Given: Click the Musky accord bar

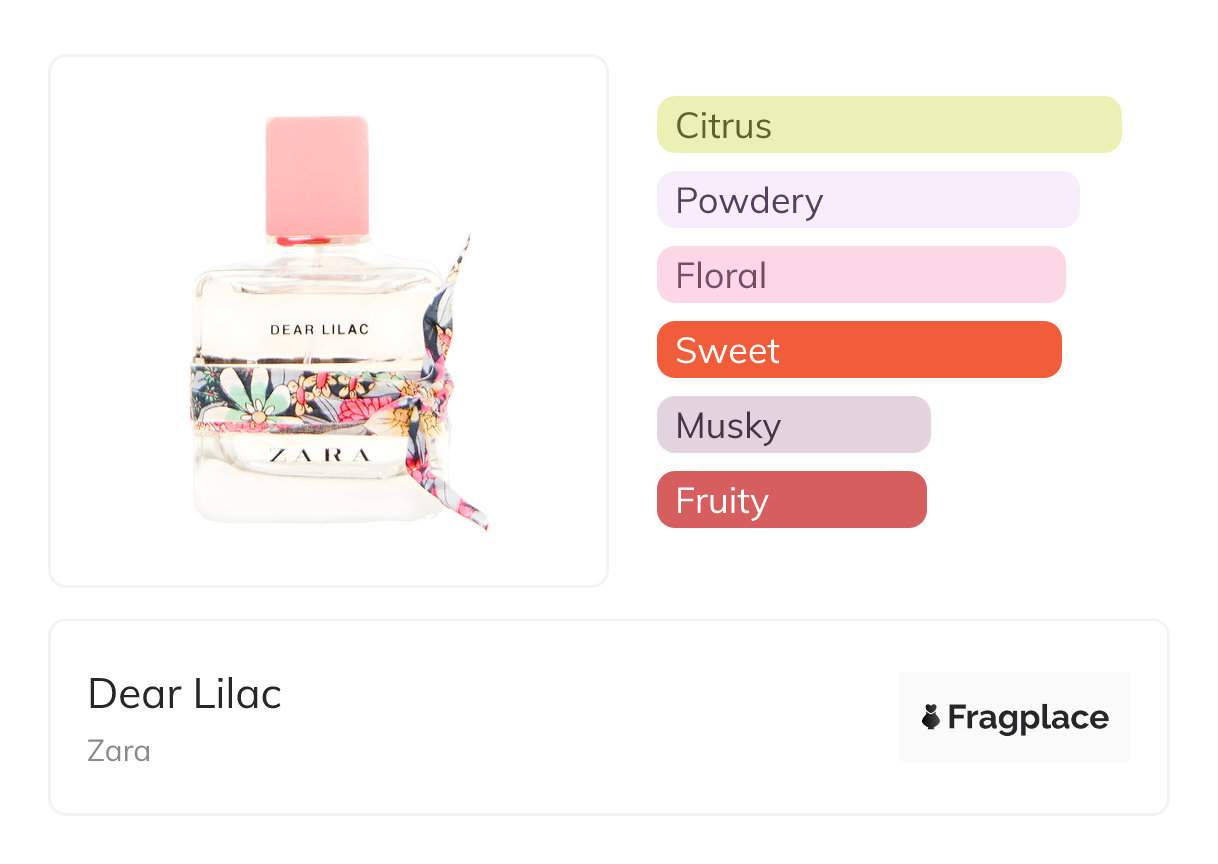Looking at the screenshot, I should [x=794, y=425].
